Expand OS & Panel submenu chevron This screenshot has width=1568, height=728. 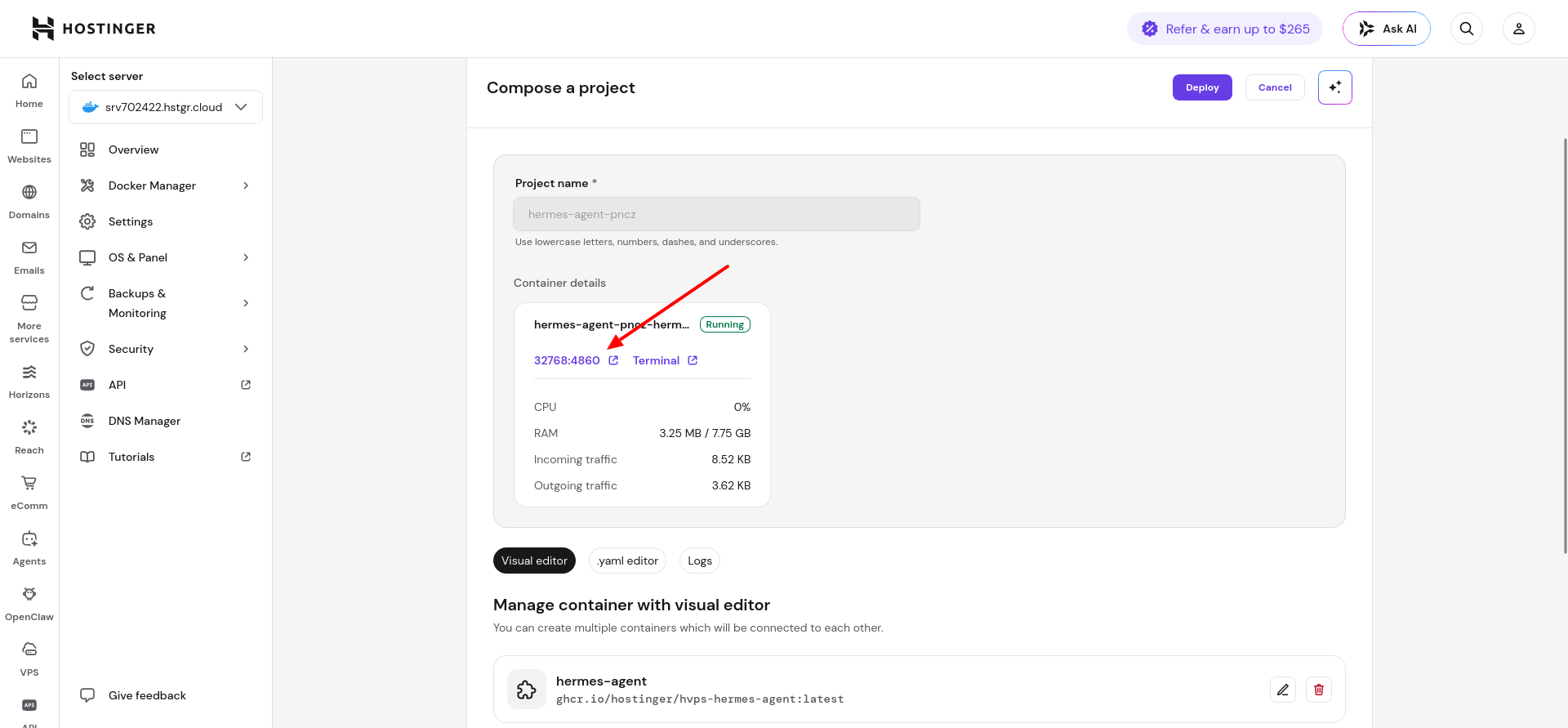pos(246,257)
